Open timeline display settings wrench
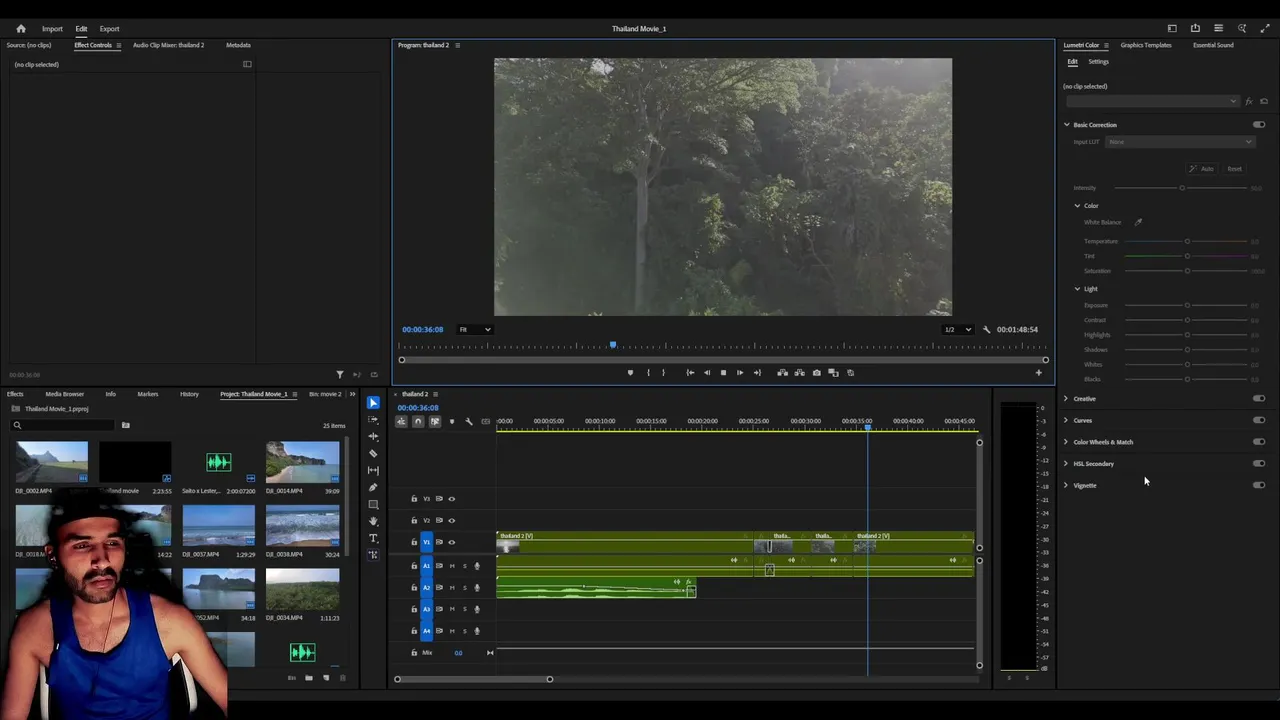 [x=469, y=422]
